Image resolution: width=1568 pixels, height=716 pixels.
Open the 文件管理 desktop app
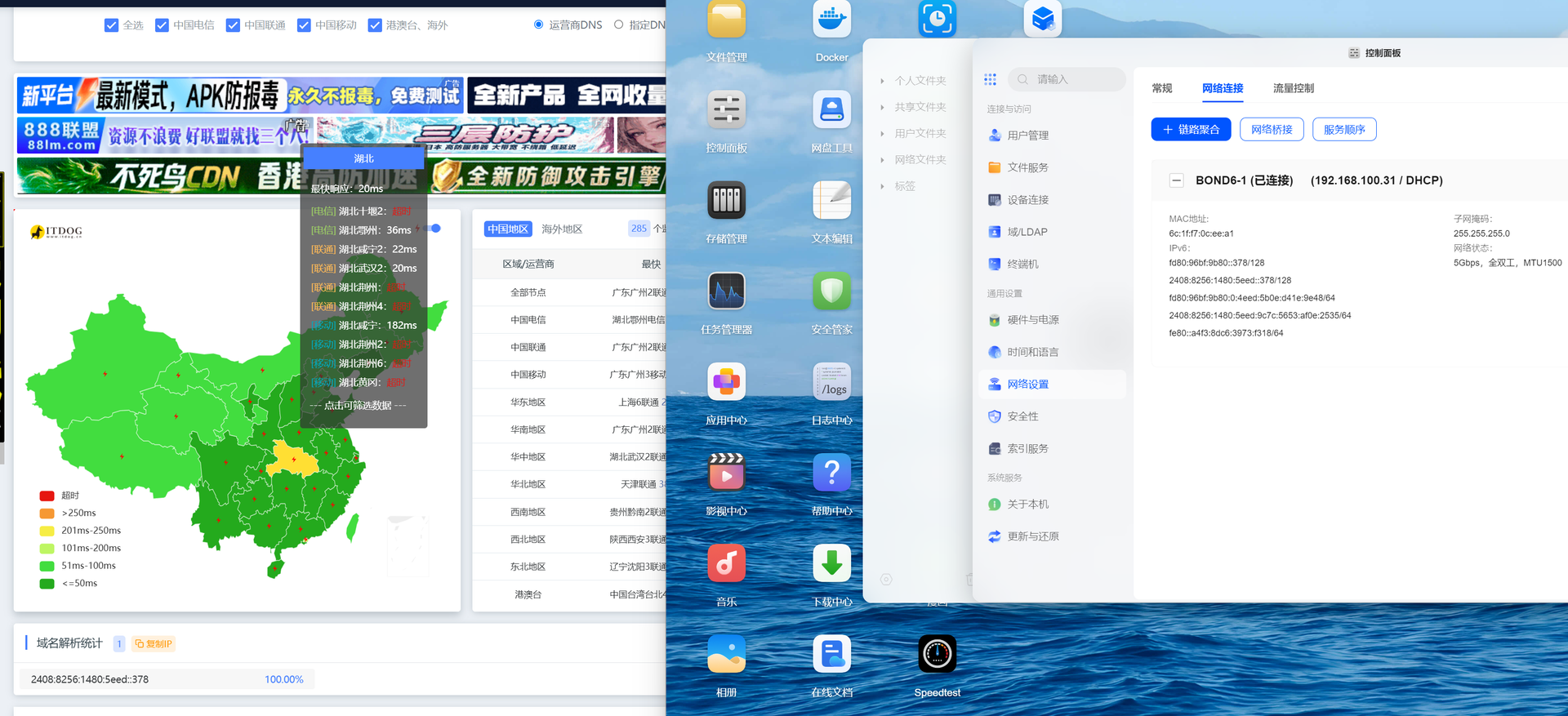726,20
